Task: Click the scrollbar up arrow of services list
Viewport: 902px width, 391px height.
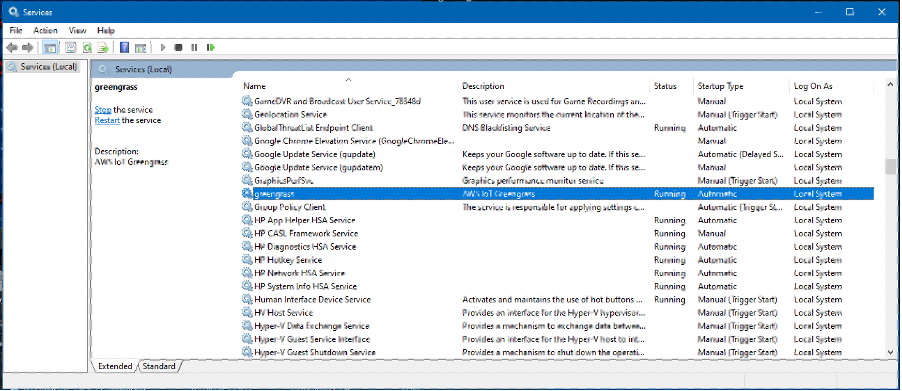Action: [889, 85]
